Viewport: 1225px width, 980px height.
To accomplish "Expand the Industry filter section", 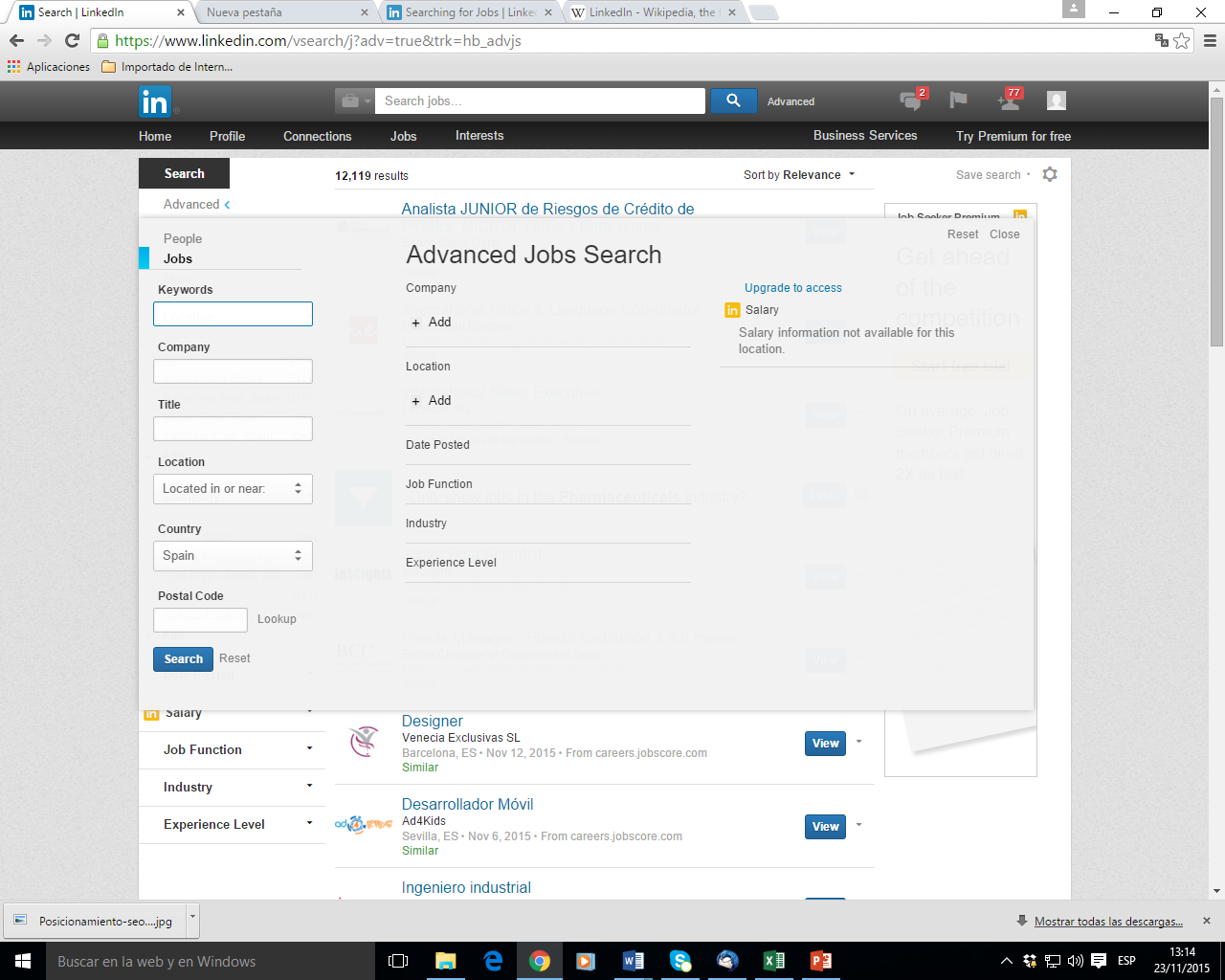I will point(233,788).
